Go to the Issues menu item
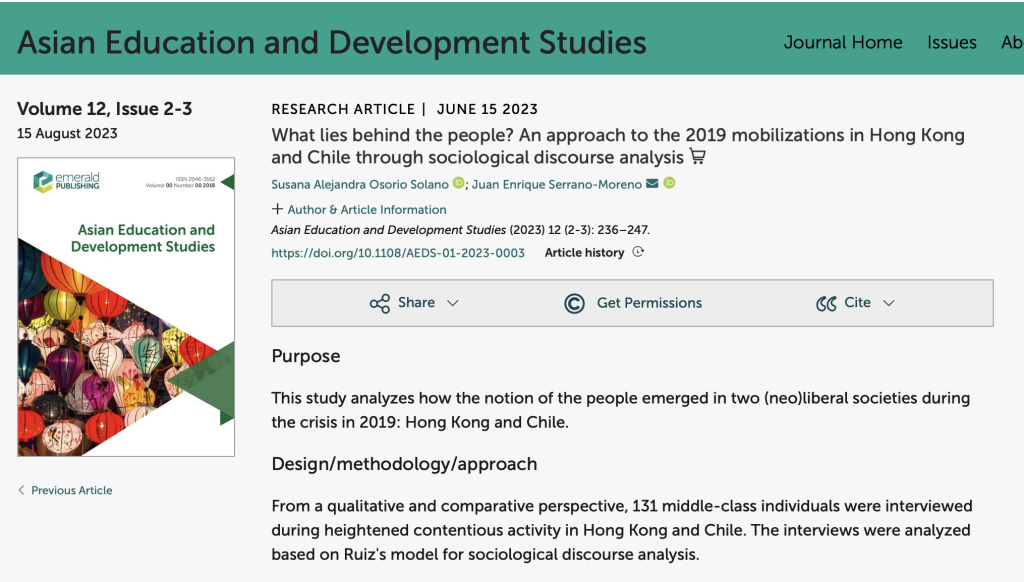This screenshot has height=582, width=1024. [x=951, y=42]
